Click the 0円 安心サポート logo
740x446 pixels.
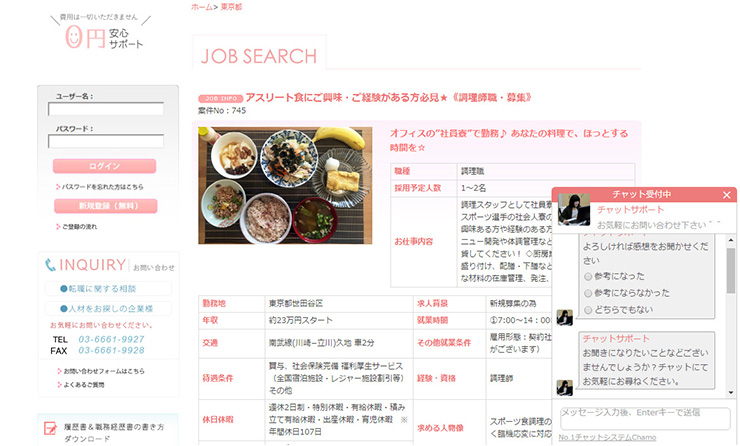pos(101,32)
